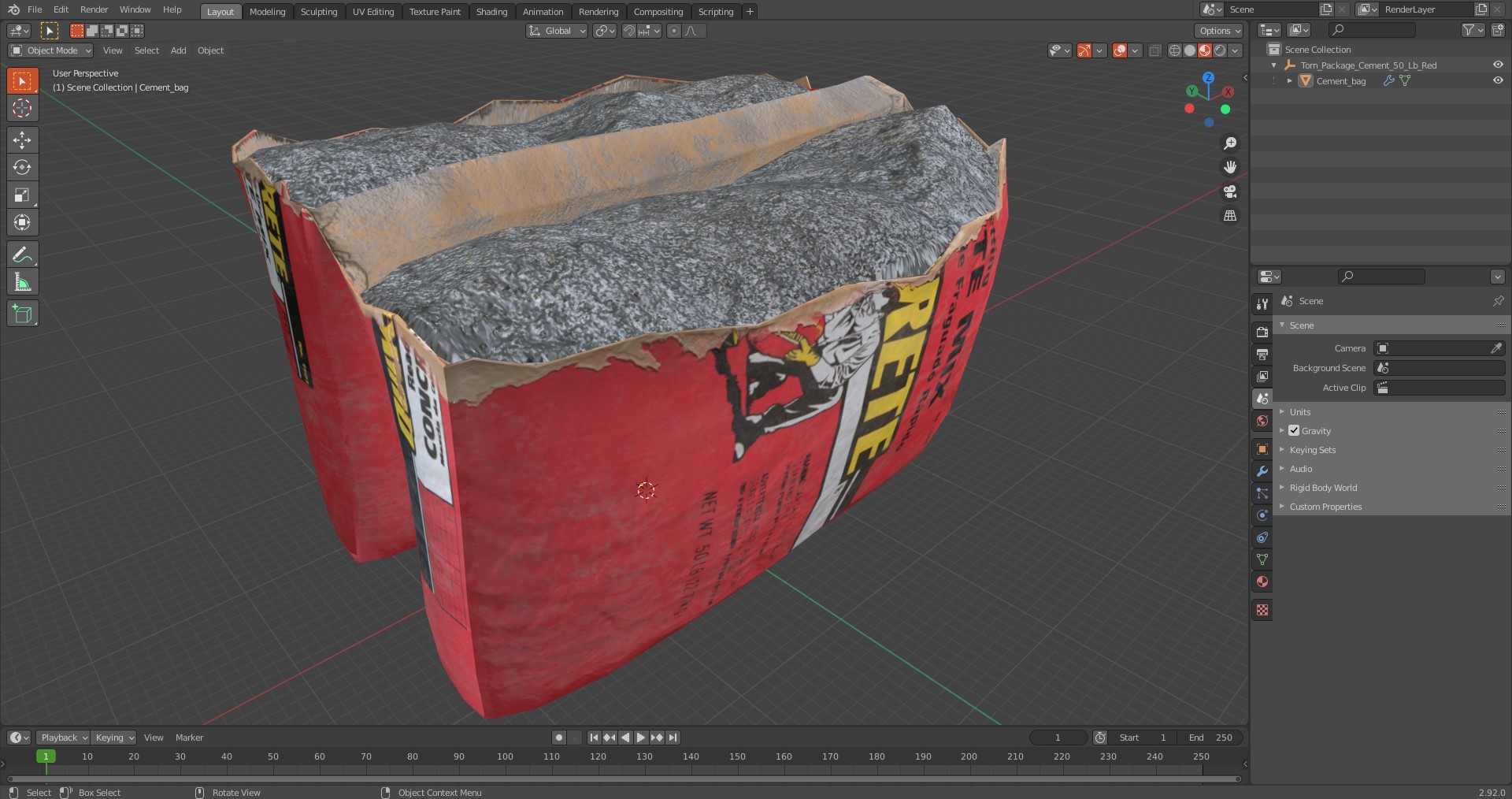Add a new workspace tab
1512x799 pixels.
(x=750, y=11)
